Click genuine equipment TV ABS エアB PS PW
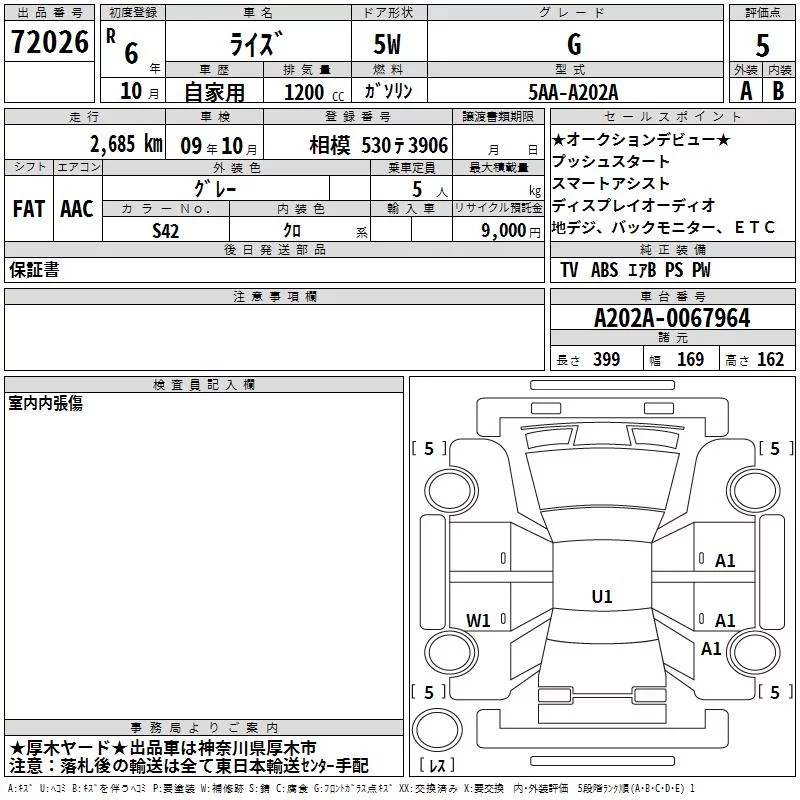 (x=635, y=270)
